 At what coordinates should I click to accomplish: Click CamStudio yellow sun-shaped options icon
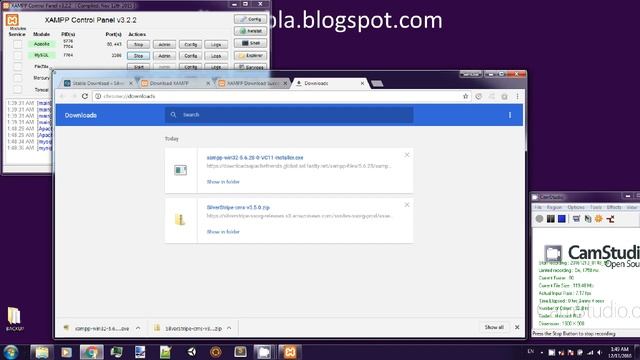pos(599,219)
